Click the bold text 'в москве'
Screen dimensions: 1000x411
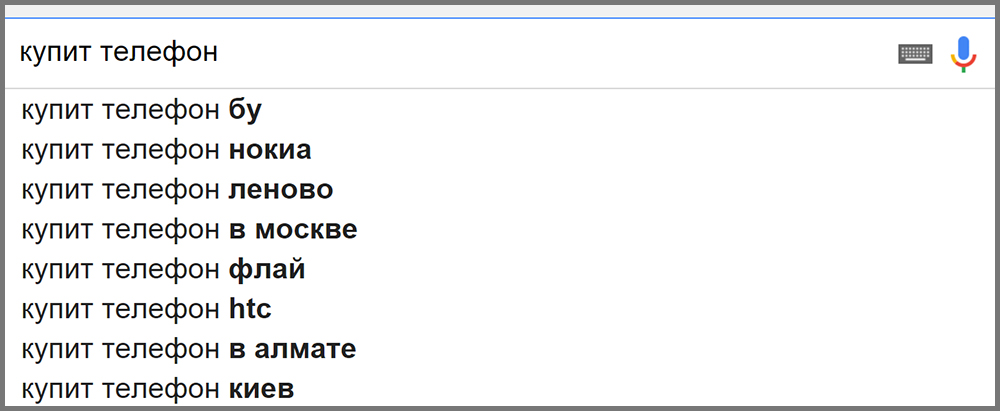click(293, 230)
